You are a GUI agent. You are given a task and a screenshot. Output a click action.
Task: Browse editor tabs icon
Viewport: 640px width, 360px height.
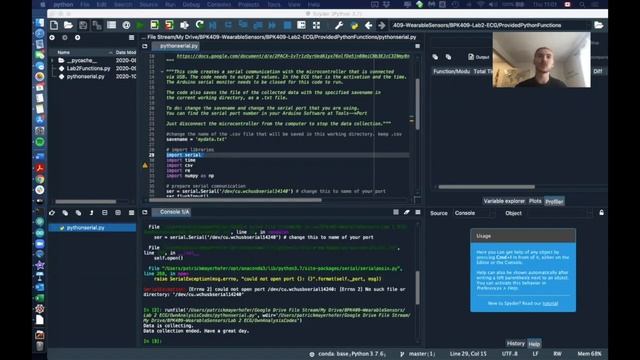click(145, 46)
